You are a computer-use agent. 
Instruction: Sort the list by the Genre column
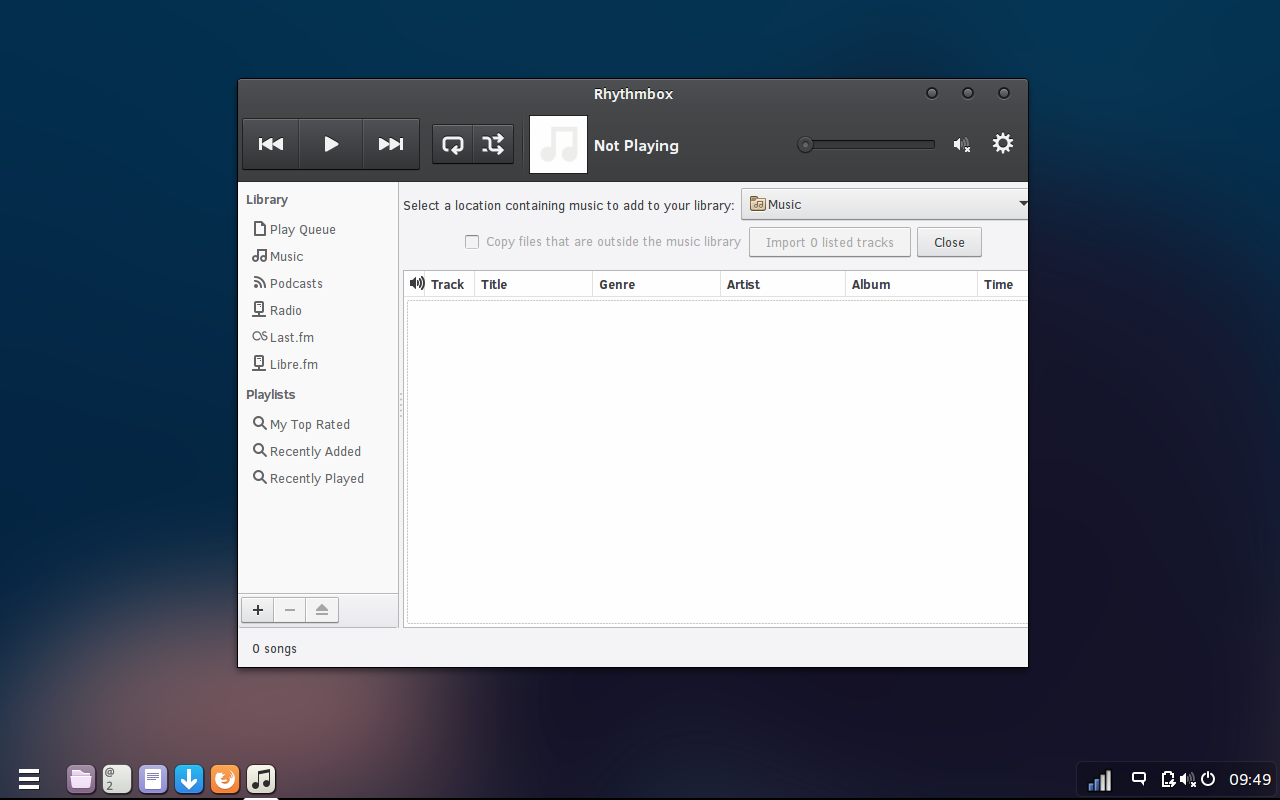click(657, 284)
